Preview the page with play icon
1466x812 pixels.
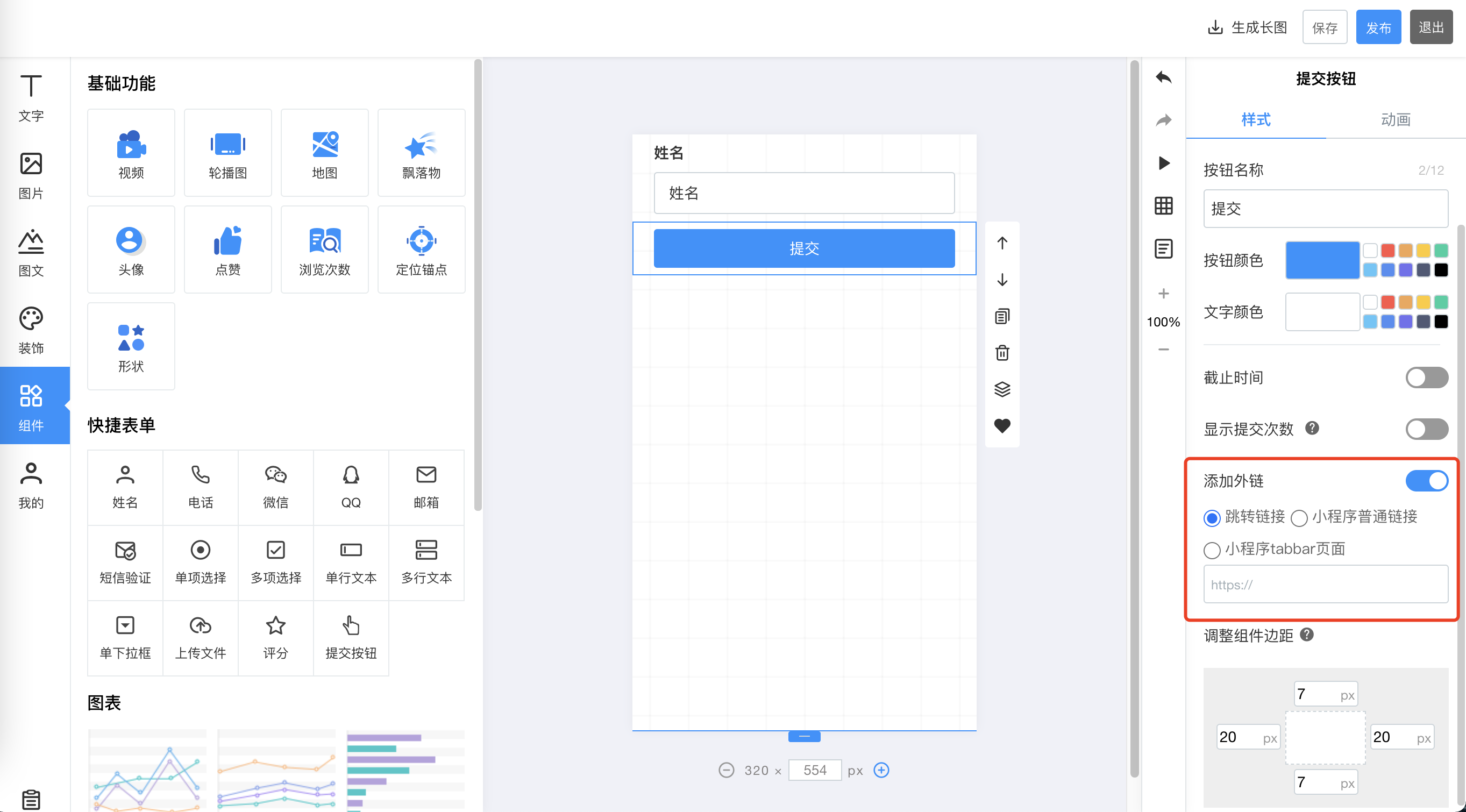pos(1163,163)
